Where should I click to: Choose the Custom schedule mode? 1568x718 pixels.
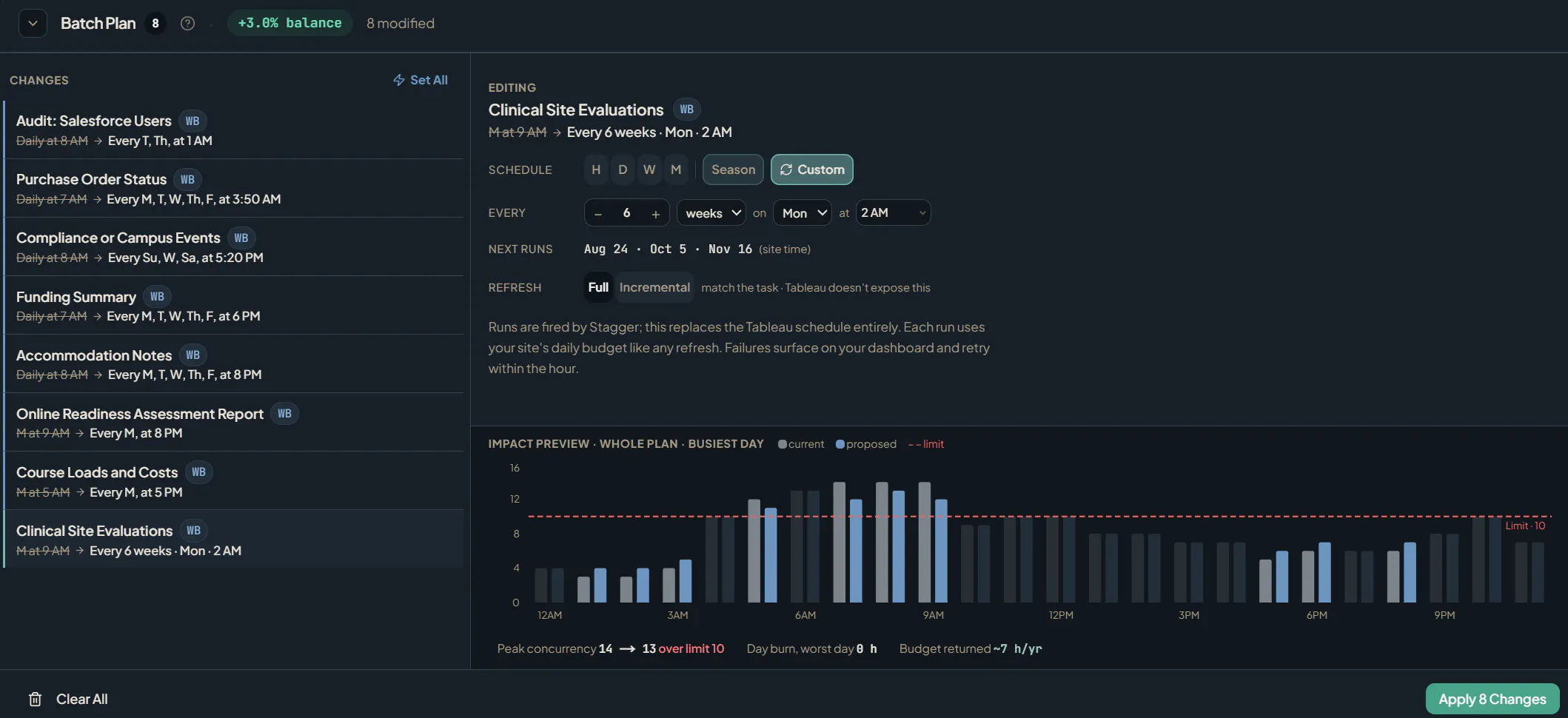pos(812,170)
